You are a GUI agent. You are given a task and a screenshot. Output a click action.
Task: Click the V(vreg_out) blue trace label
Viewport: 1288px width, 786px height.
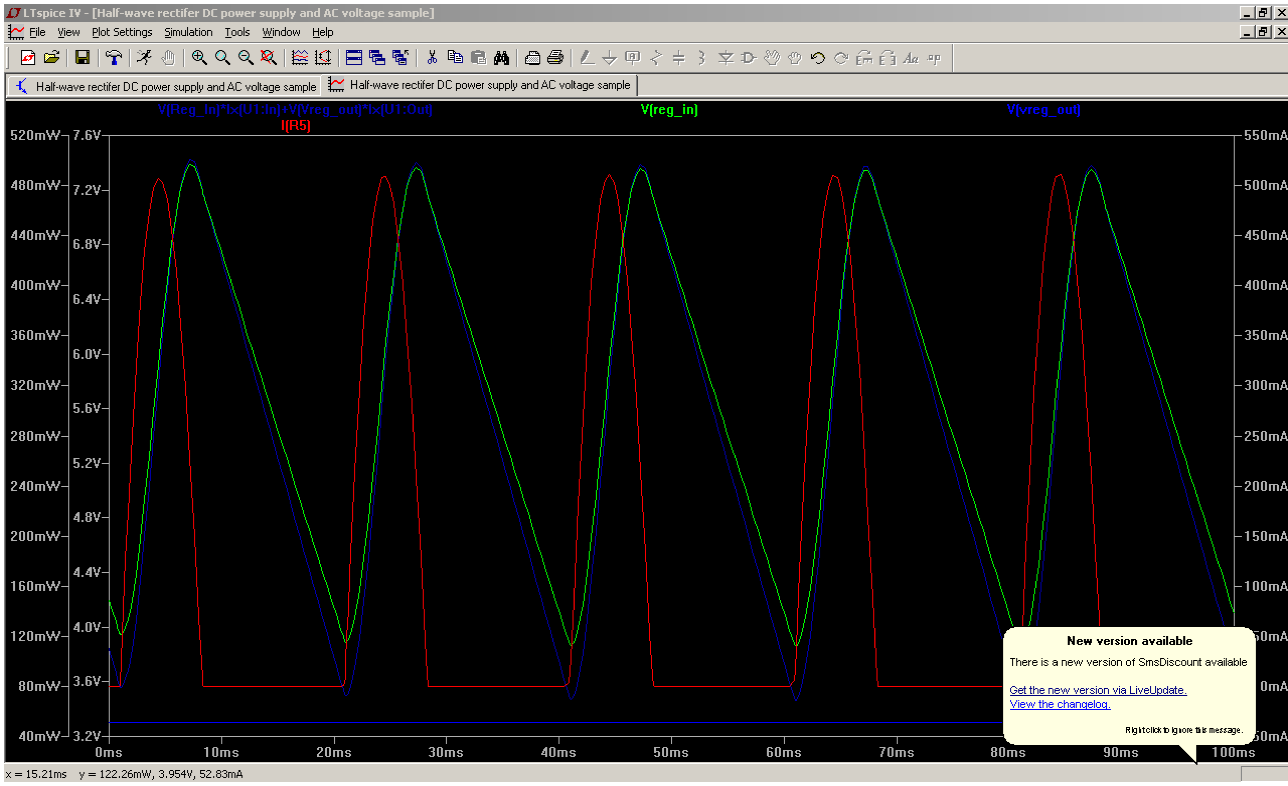pos(1043,110)
